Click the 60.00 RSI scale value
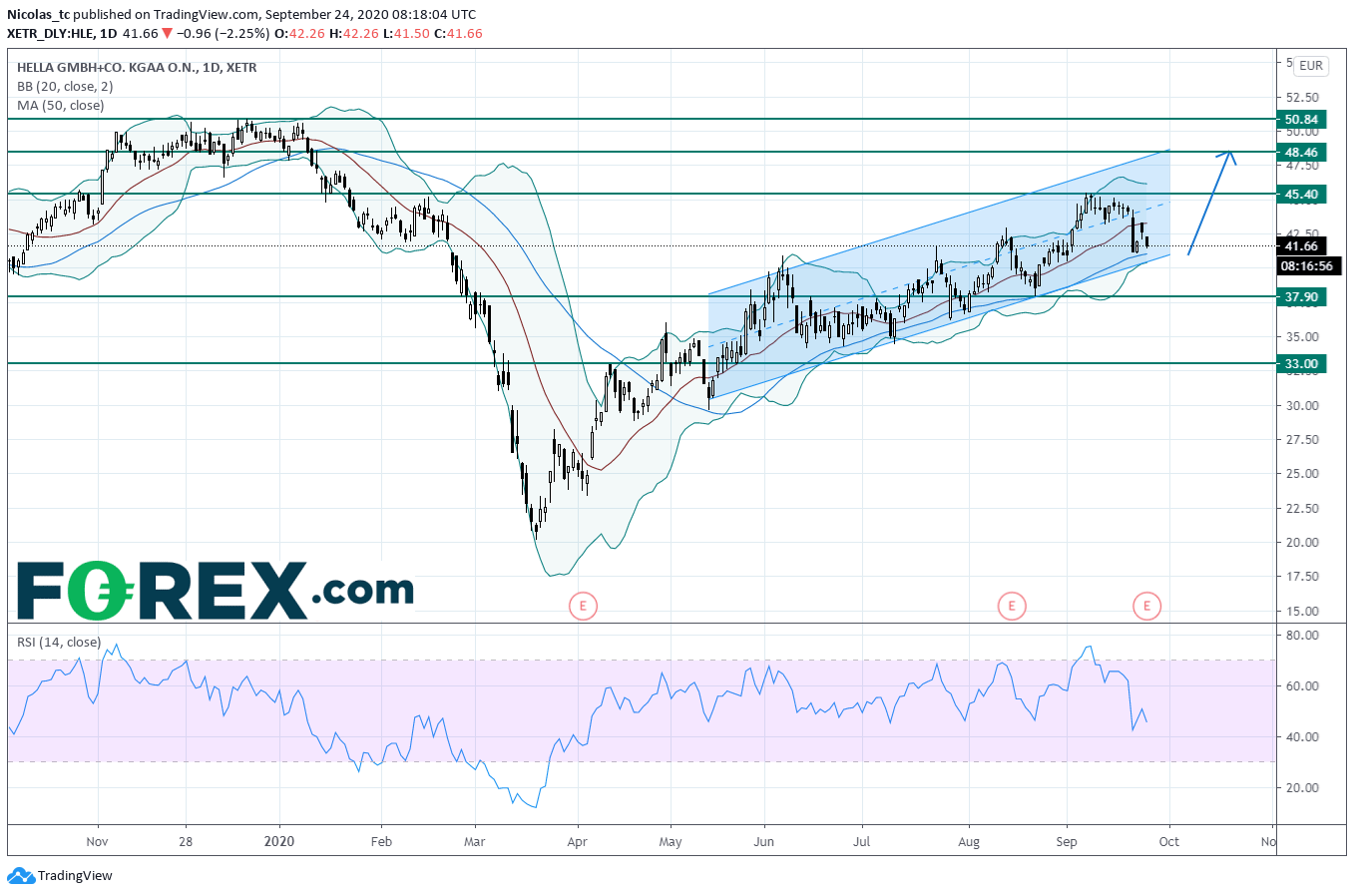 click(x=1303, y=686)
